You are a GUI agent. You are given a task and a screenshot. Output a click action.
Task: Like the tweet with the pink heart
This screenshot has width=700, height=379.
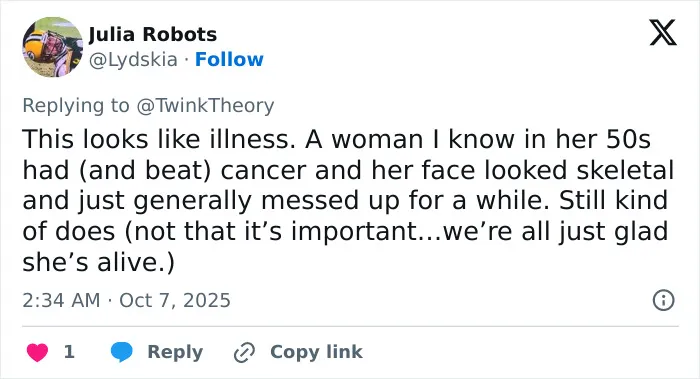38,352
